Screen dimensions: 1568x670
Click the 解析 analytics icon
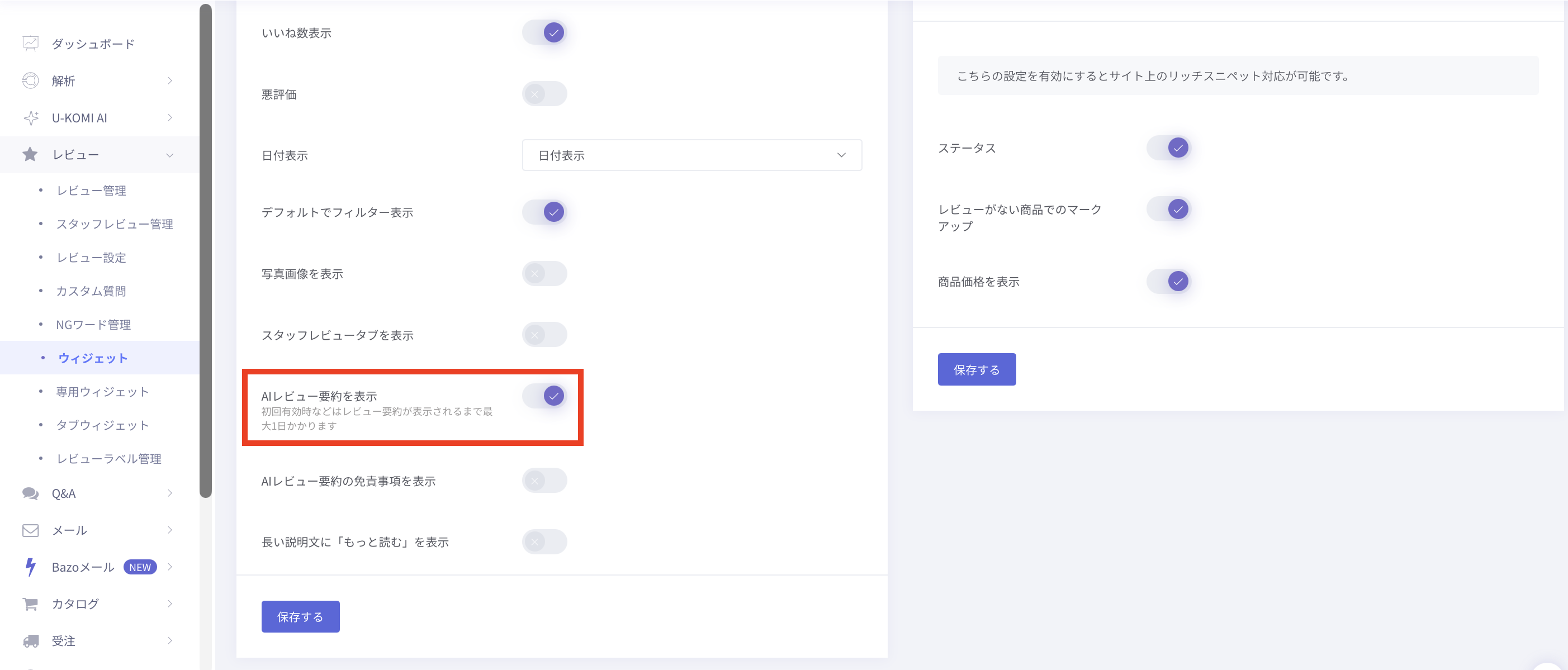[30, 81]
